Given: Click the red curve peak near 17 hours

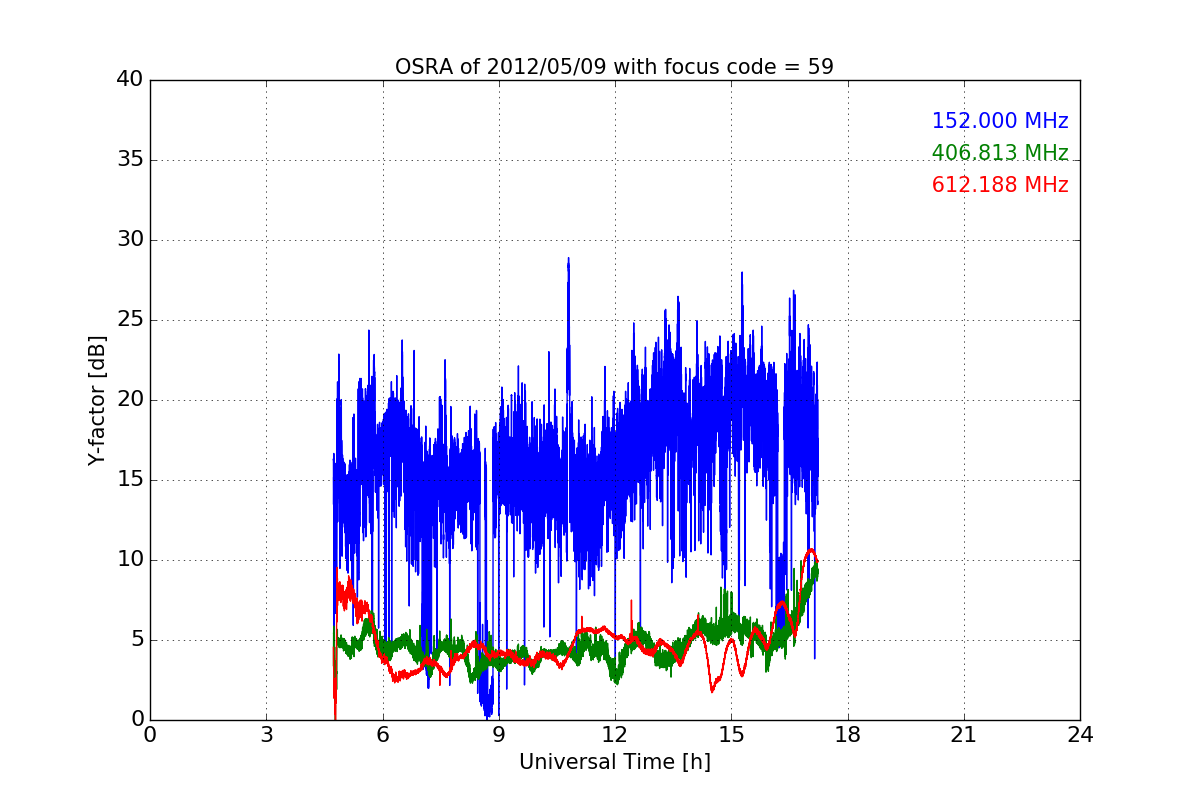Looking at the screenshot, I should (x=811, y=550).
